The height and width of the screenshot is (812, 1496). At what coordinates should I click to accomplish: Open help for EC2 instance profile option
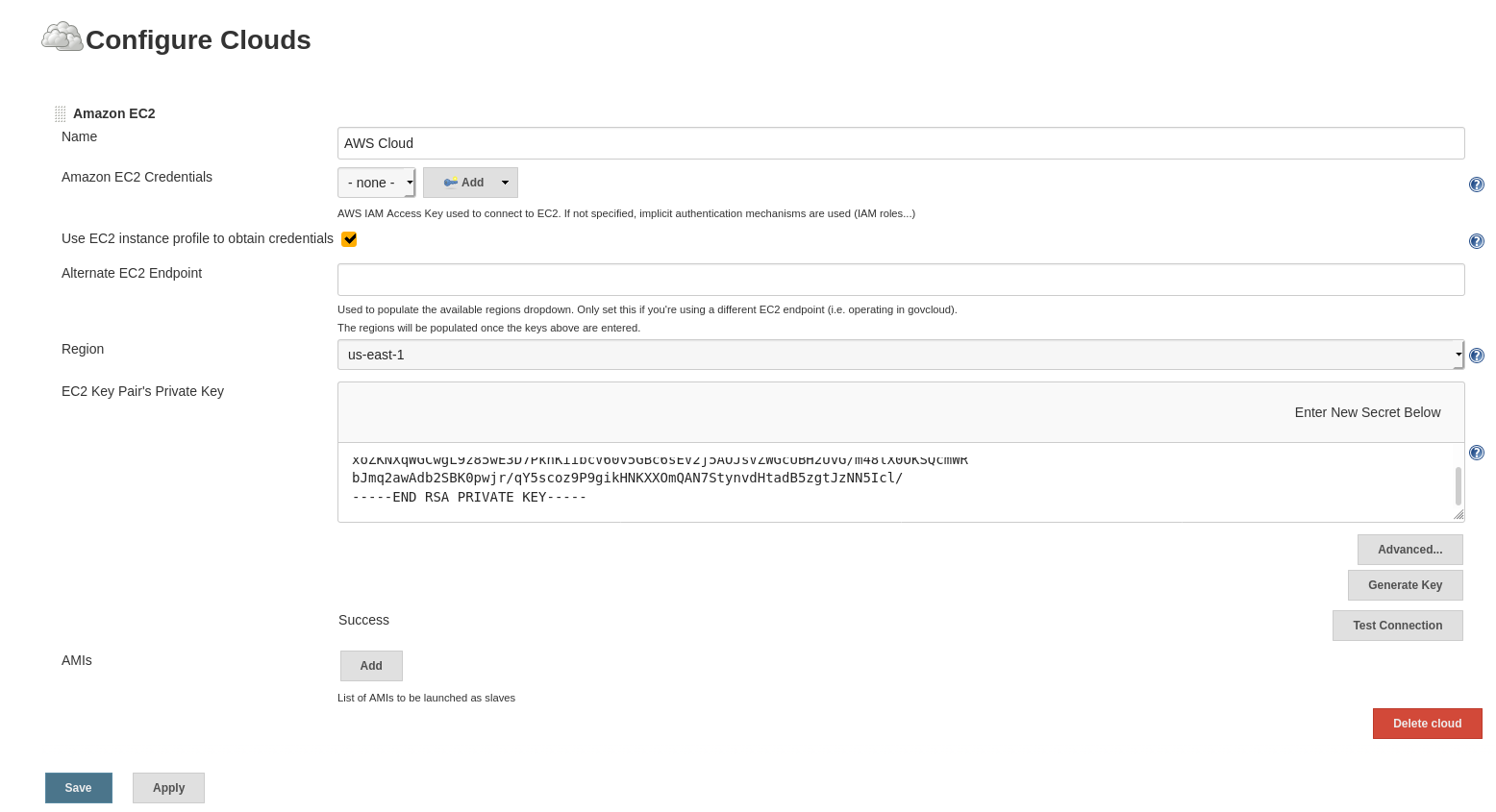1477,241
